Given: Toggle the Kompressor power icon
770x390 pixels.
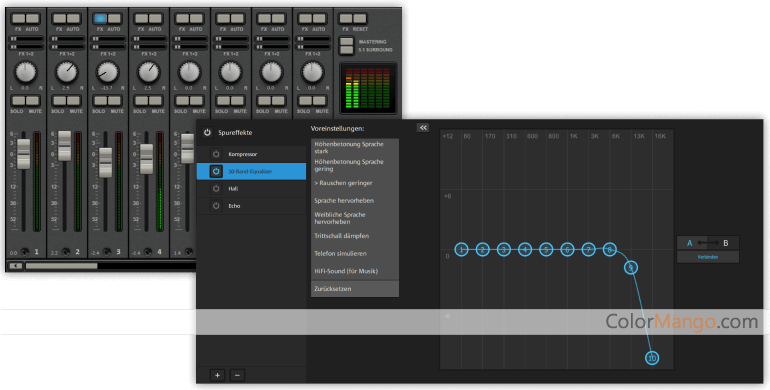Looking at the screenshot, I should 216,154.
